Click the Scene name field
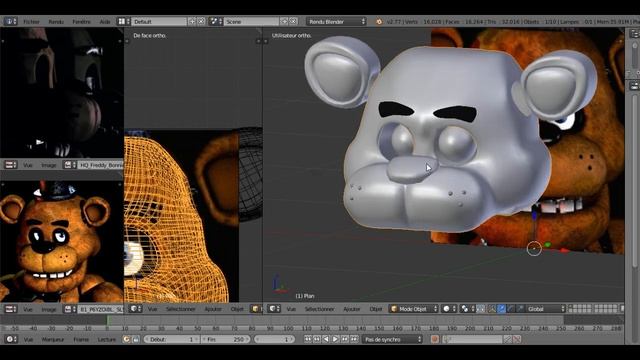 251,21
